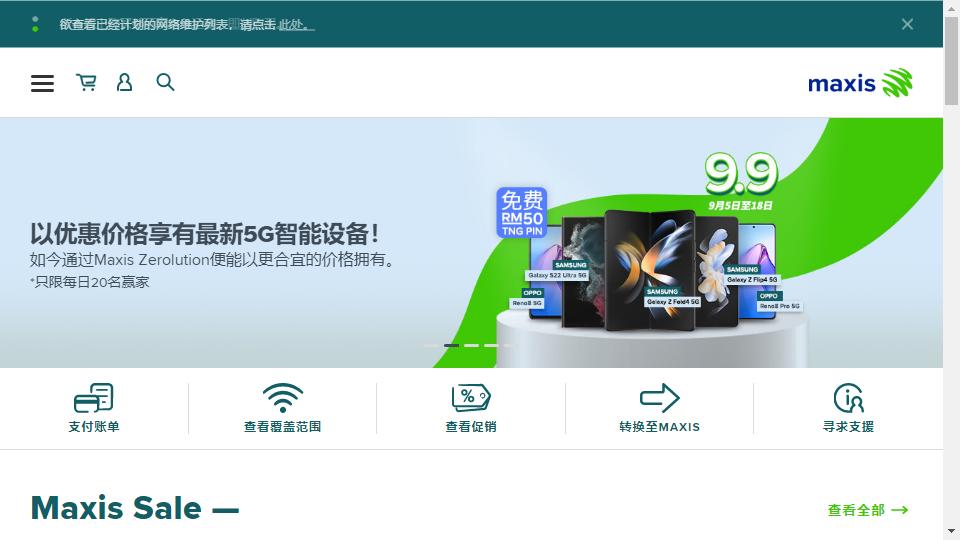The height and width of the screenshot is (540, 960).
Task: Open site search magnifier
Action: 165,82
